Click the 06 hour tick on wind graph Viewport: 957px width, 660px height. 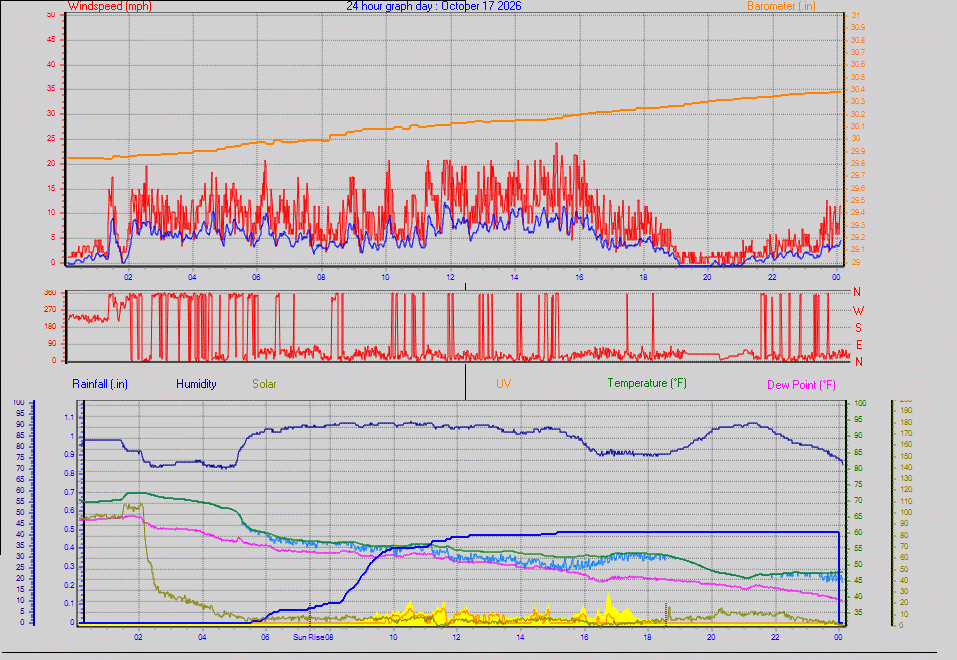256,277
